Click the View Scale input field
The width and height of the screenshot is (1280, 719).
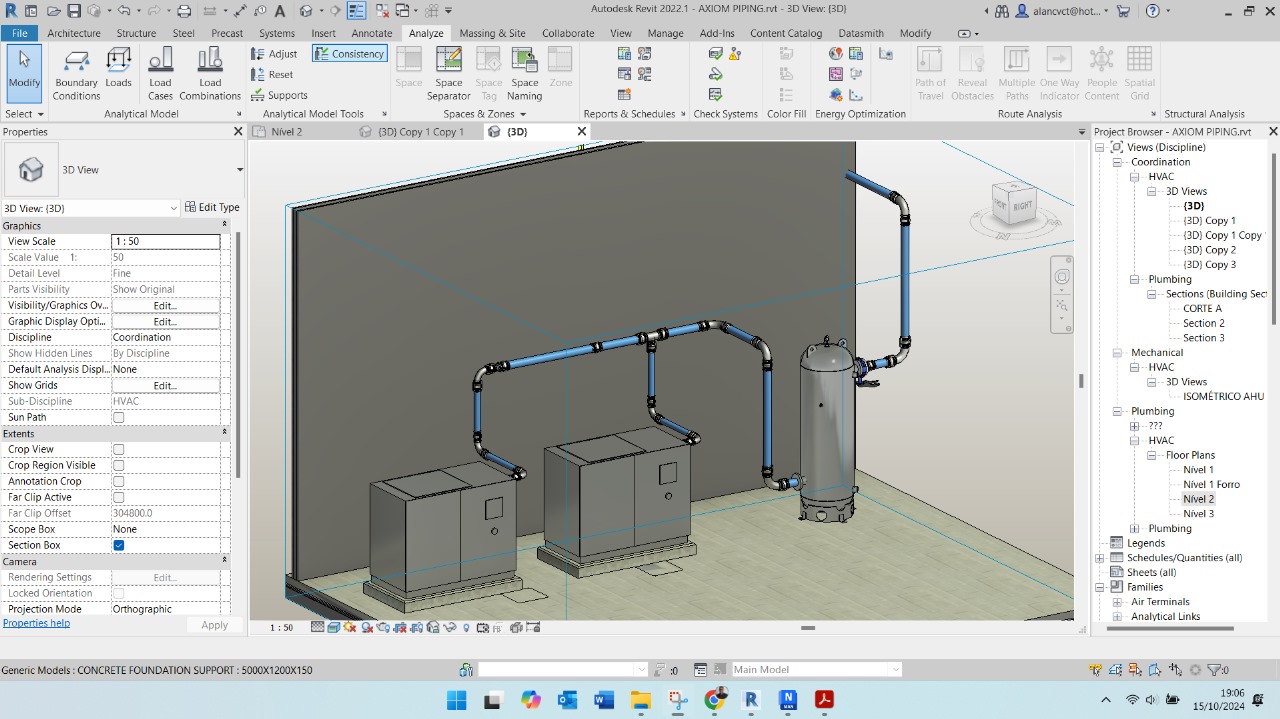click(x=165, y=241)
